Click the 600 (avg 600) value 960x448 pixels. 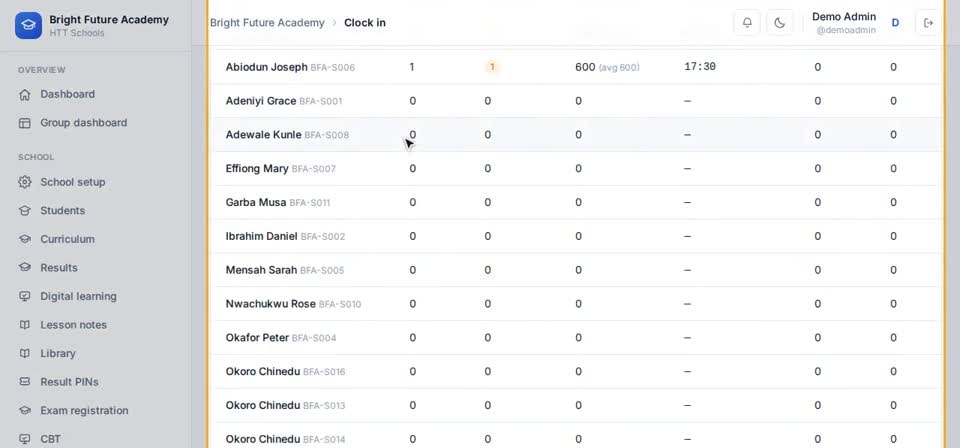pos(607,67)
